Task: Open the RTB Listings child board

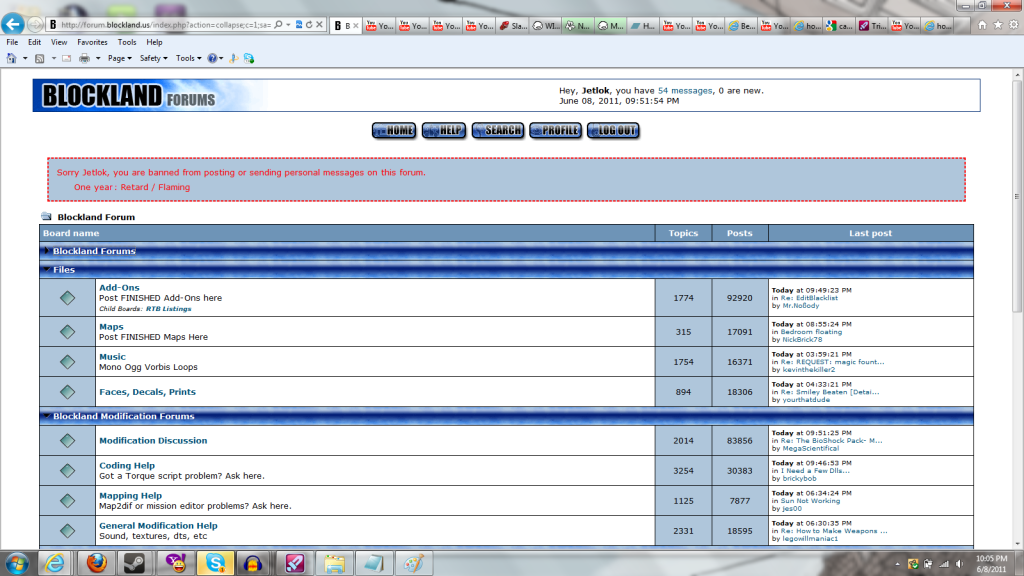Action: point(168,309)
